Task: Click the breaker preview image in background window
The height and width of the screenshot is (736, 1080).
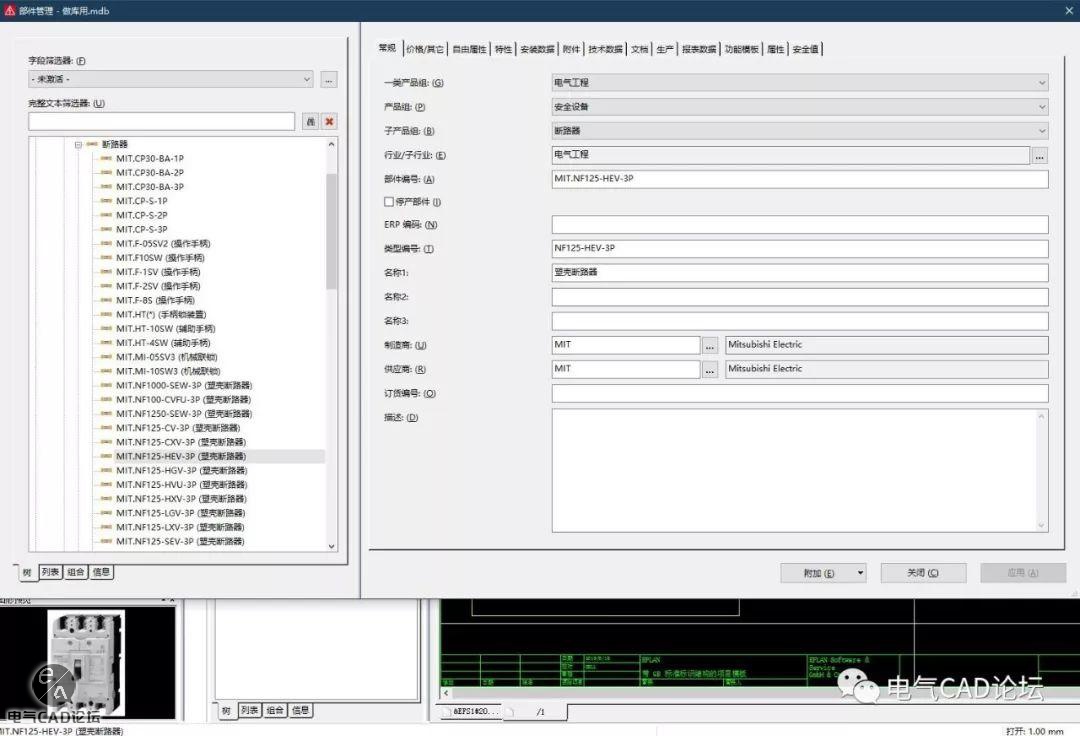Action: (x=86, y=663)
